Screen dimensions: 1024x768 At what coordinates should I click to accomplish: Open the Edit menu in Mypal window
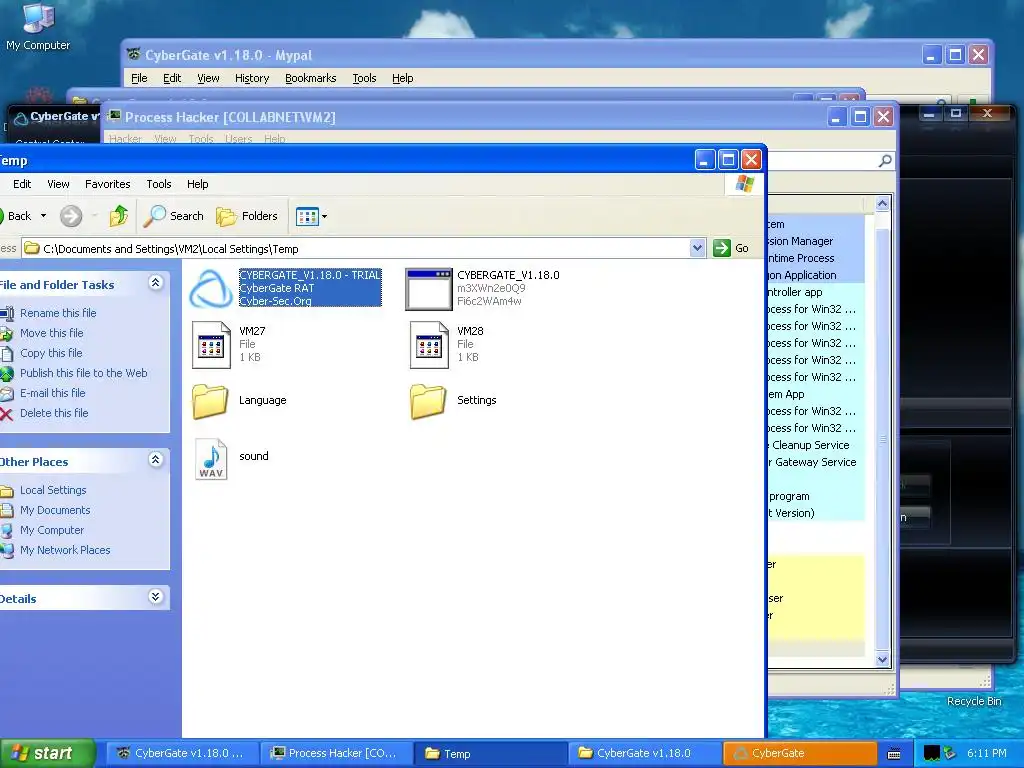[x=172, y=78]
